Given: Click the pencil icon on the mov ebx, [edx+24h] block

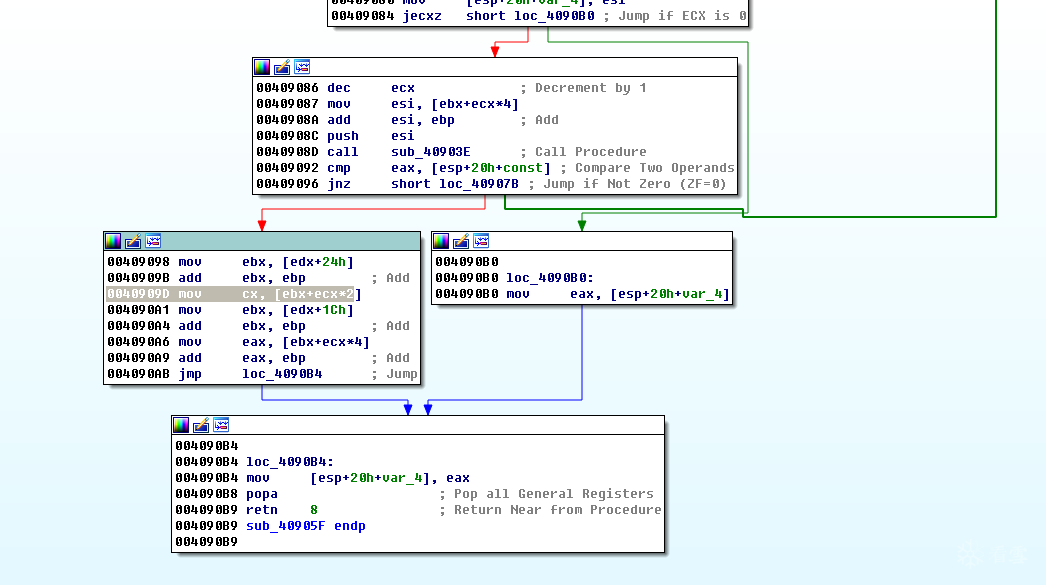Looking at the screenshot, I should pos(133,241).
